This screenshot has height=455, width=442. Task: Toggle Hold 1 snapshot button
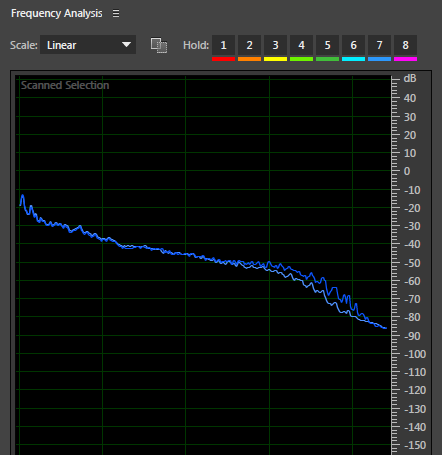[223, 45]
